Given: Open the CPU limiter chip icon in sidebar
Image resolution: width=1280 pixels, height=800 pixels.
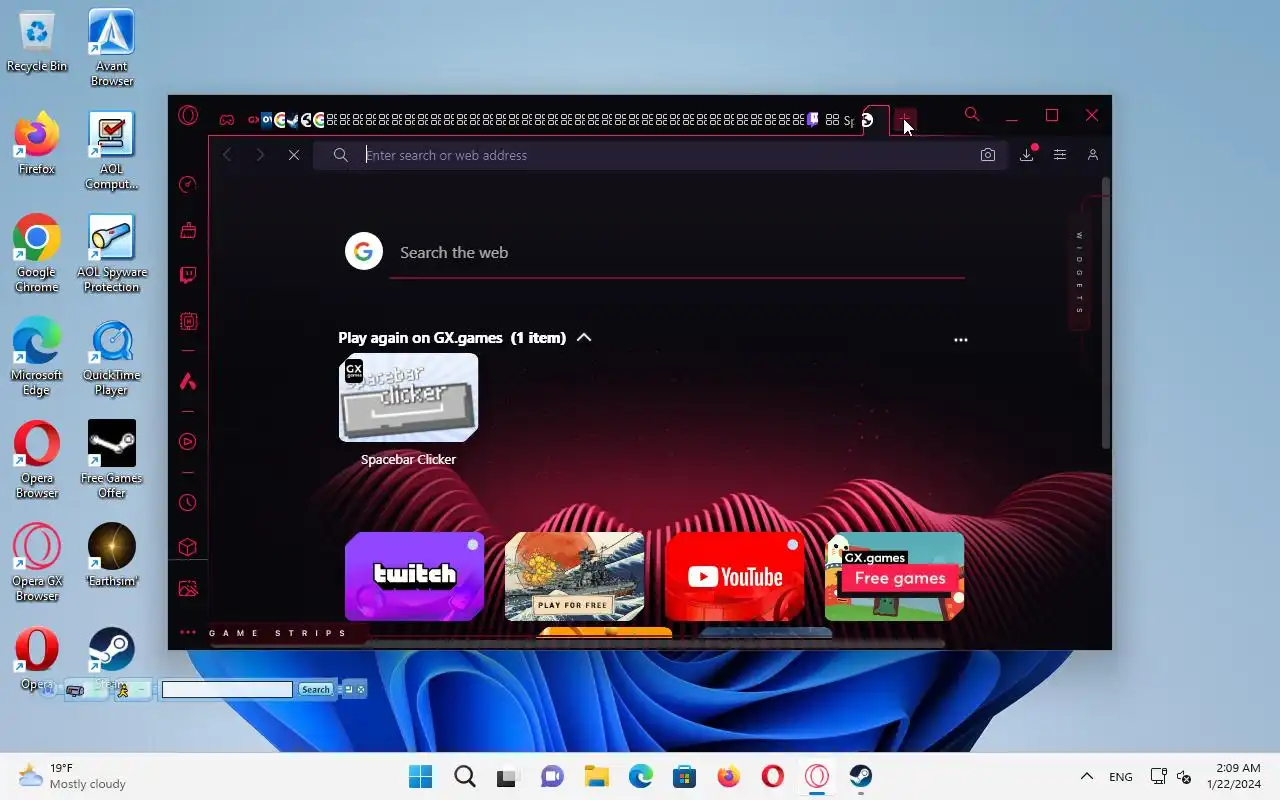Looking at the screenshot, I should [x=188, y=322].
